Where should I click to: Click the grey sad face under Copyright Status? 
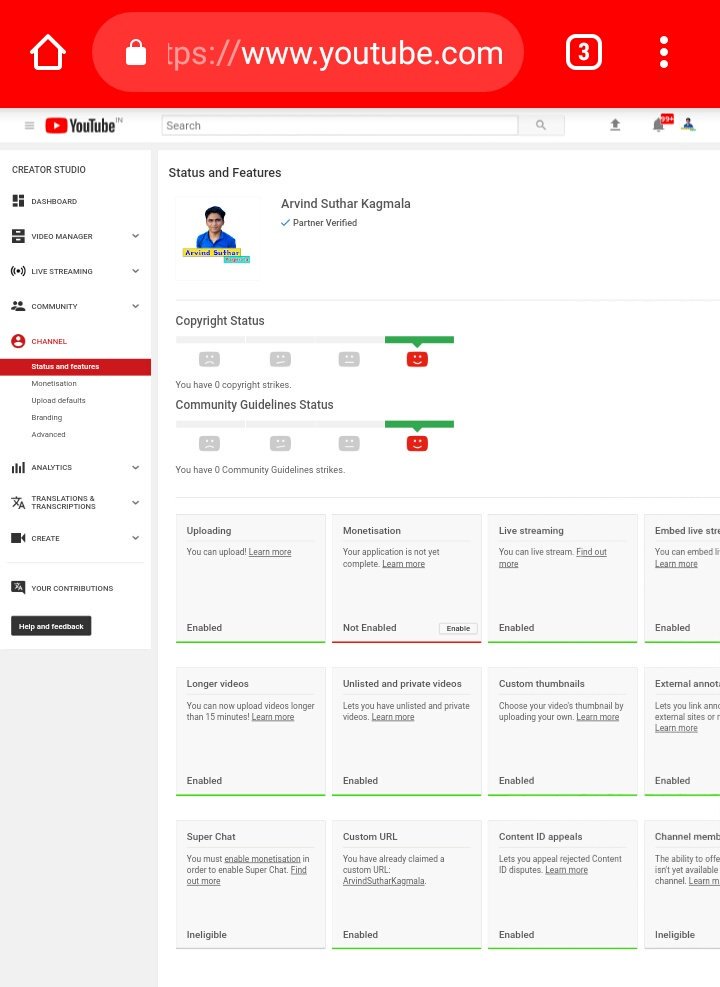[209, 359]
